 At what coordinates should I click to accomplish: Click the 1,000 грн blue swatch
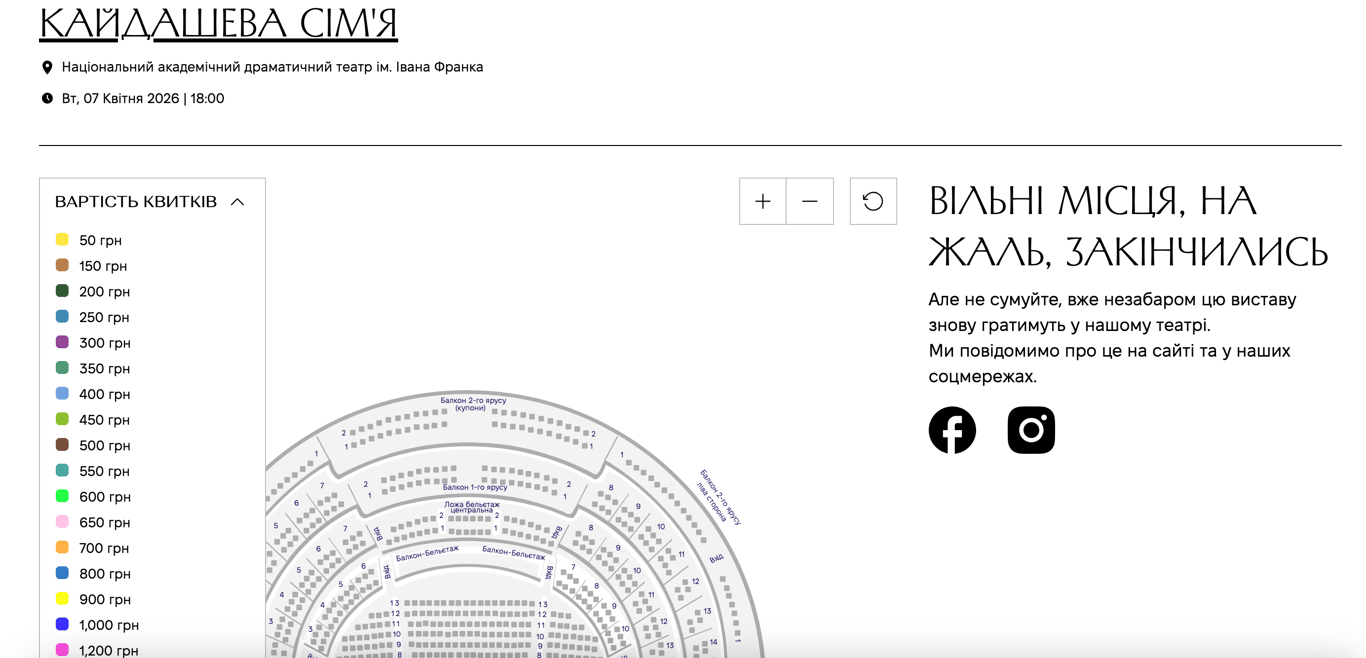[x=62, y=624]
